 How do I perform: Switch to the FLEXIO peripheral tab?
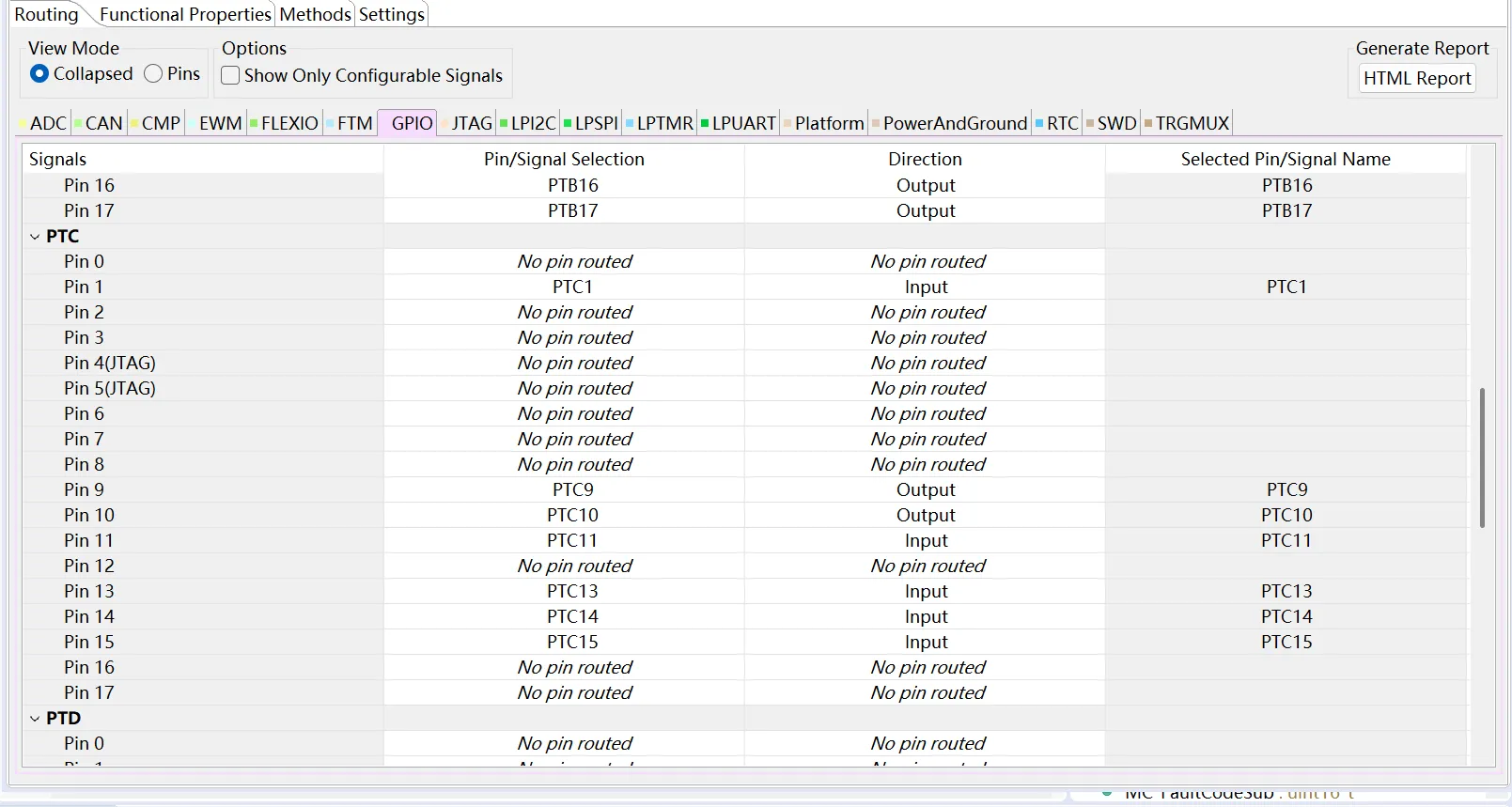(x=285, y=123)
